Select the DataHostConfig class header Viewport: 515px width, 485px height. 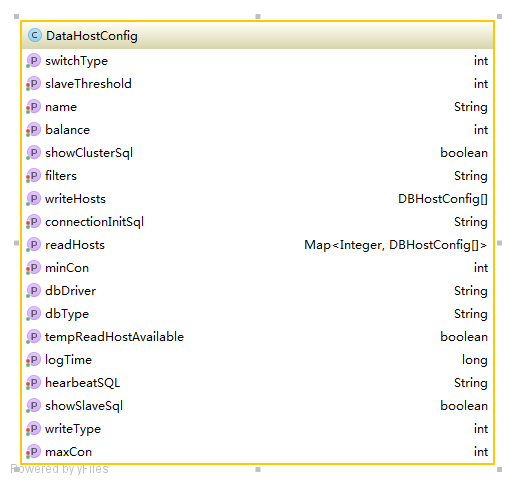pos(257,36)
